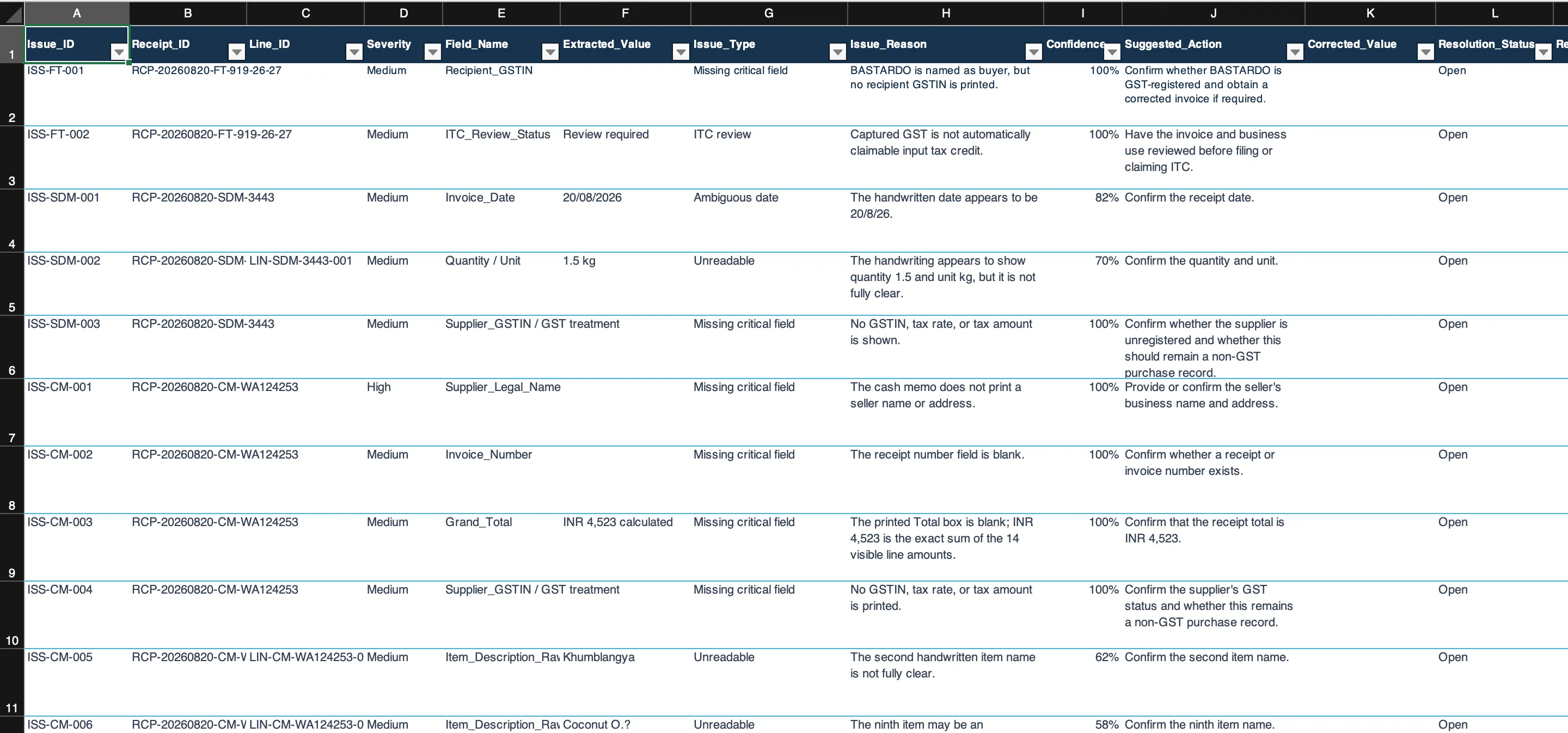
Task: Click confidence value 82%
Action: [1083, 221]
